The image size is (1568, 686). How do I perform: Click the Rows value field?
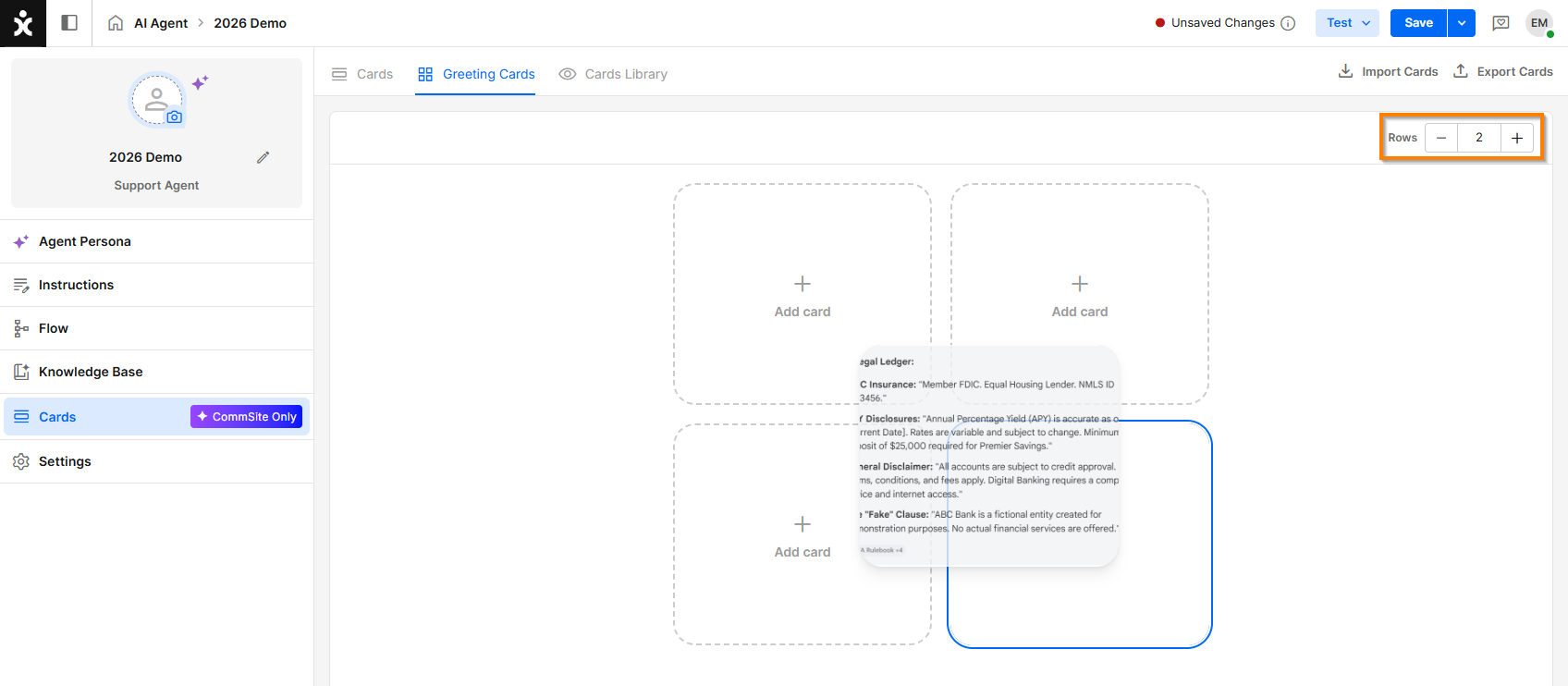pyautogui.click(x=1479, y=138)
